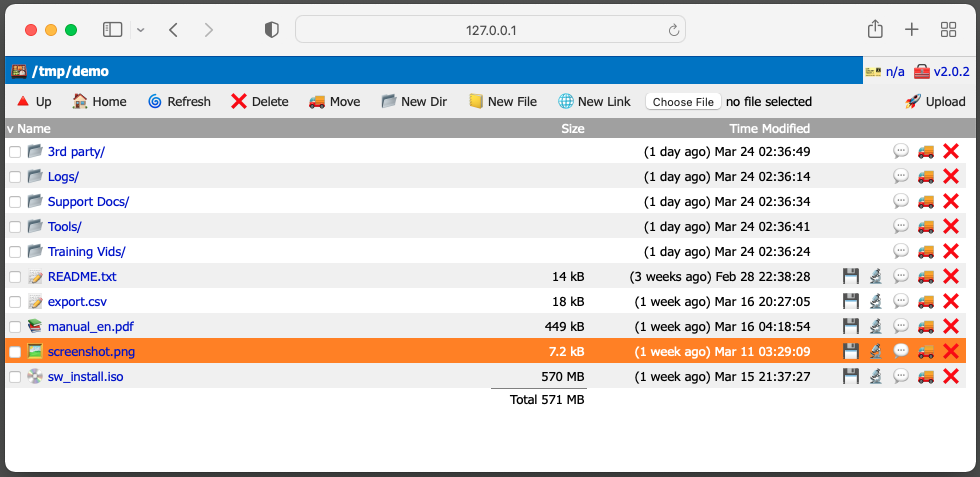Image resolution: width=980 pixels, height=477 pixels.
Task: Open manual_en.pdf file link
Action: (91, 326)
